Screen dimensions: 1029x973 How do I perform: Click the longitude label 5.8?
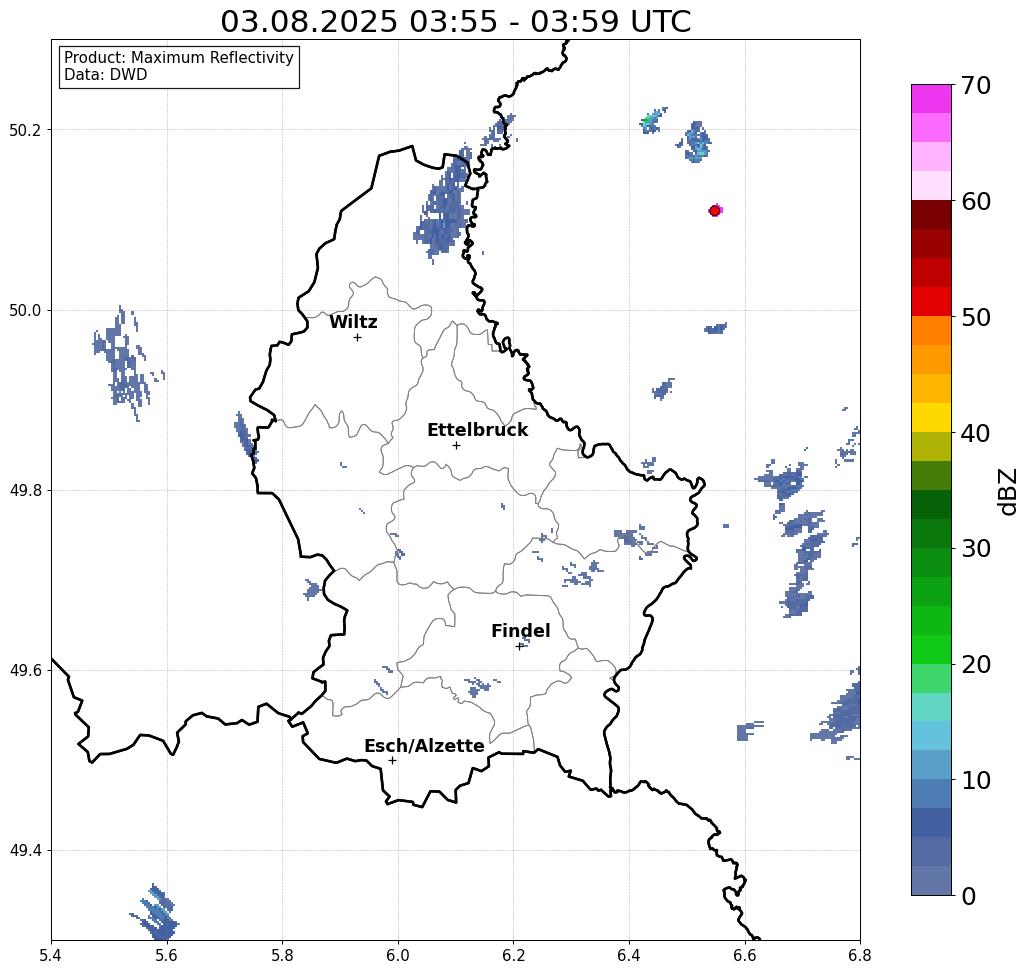(x=282, y=955)
